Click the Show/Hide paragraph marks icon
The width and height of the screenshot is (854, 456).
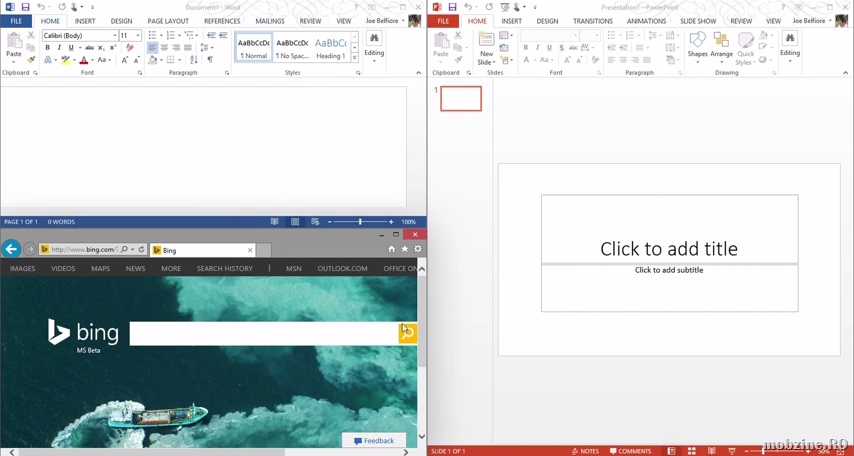click(210, 60)
